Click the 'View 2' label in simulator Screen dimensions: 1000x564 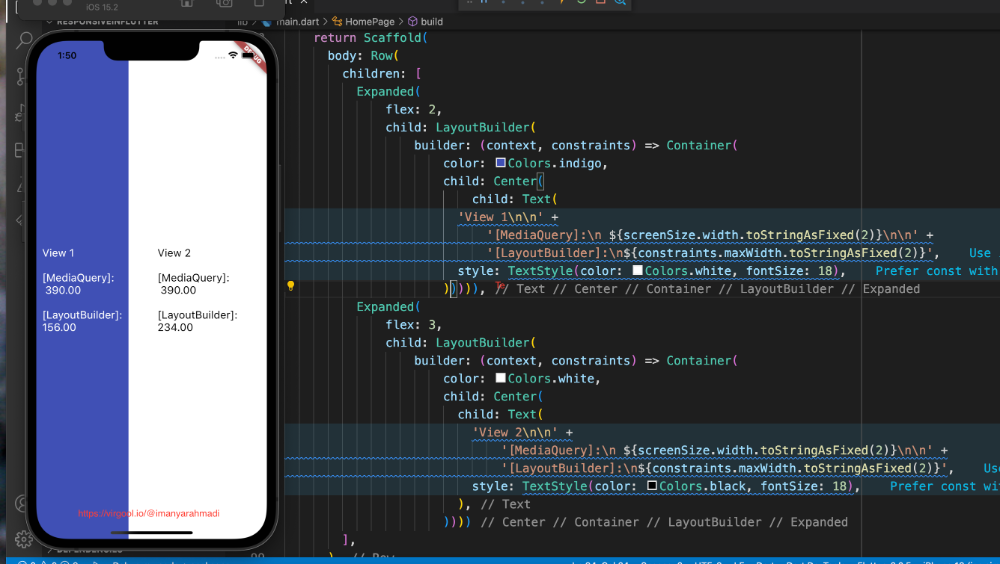point(174,253)
